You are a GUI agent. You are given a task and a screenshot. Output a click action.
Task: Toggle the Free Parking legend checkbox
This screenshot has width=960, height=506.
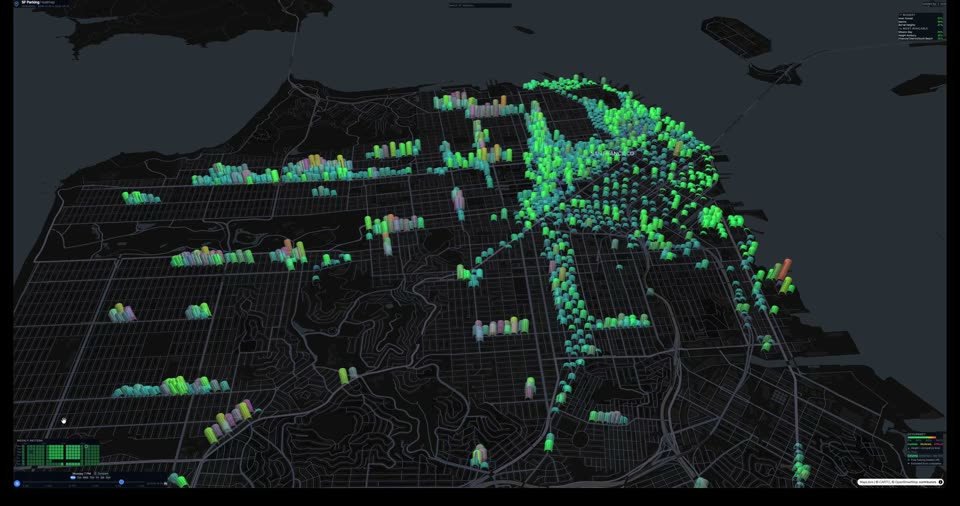click(909, 460)
